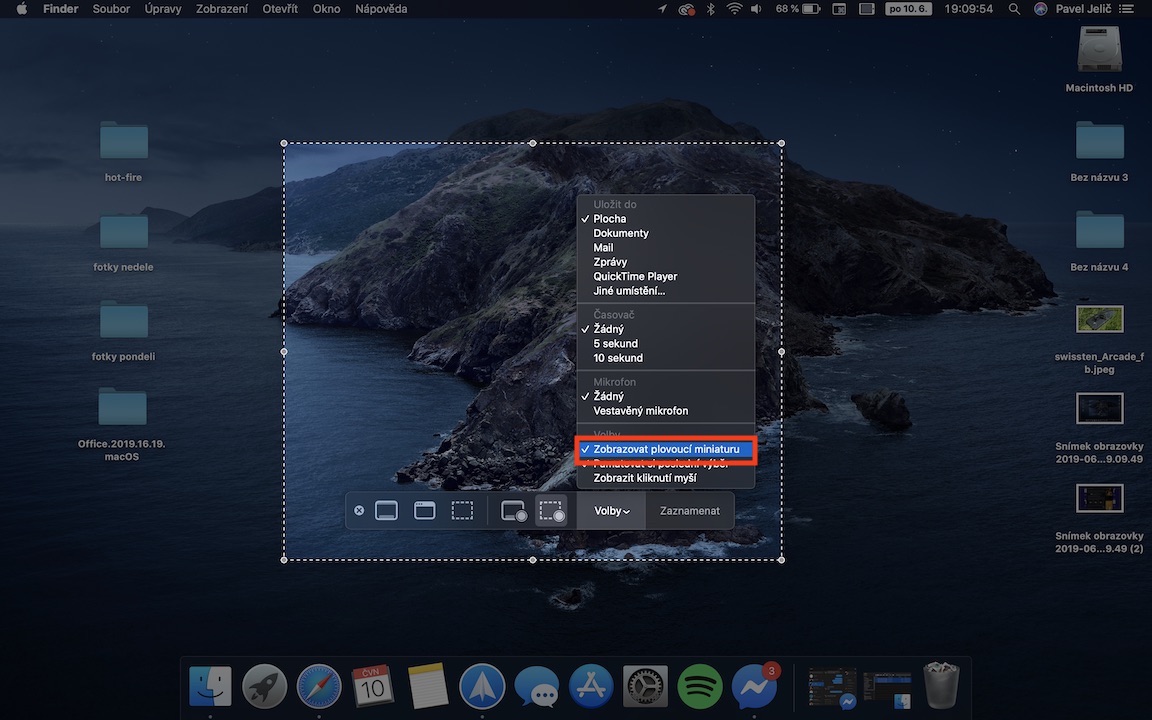Pick Jiné umístění… save location
This screenshot has height=720, width=1152.
(x=629, y=291)
